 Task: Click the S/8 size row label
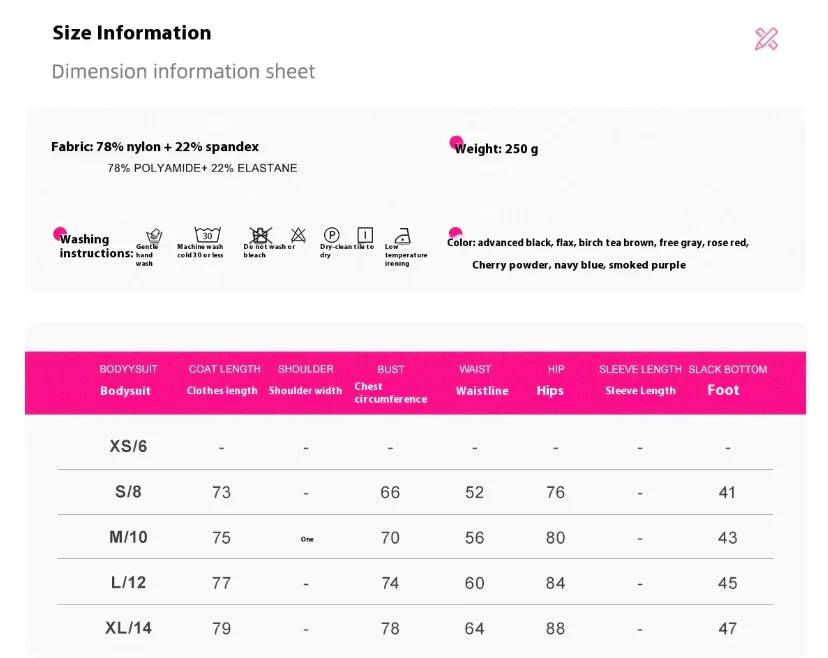[x=128, y=491]
